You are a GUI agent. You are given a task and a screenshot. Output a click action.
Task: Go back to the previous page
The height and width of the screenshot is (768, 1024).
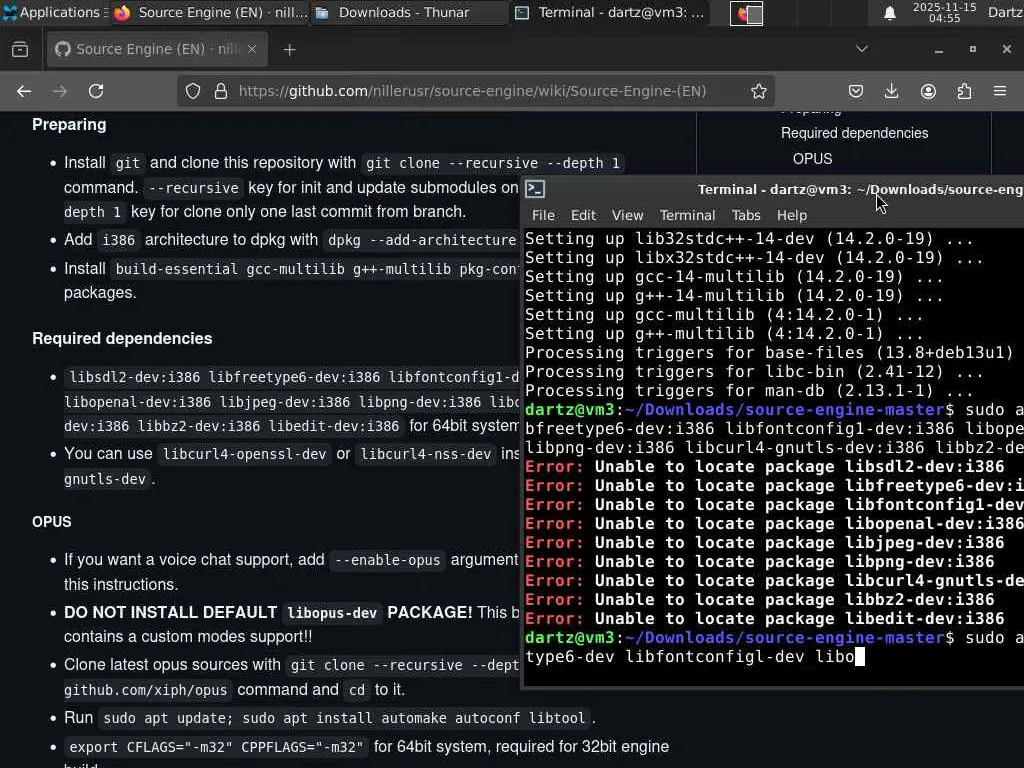[24, 91]
